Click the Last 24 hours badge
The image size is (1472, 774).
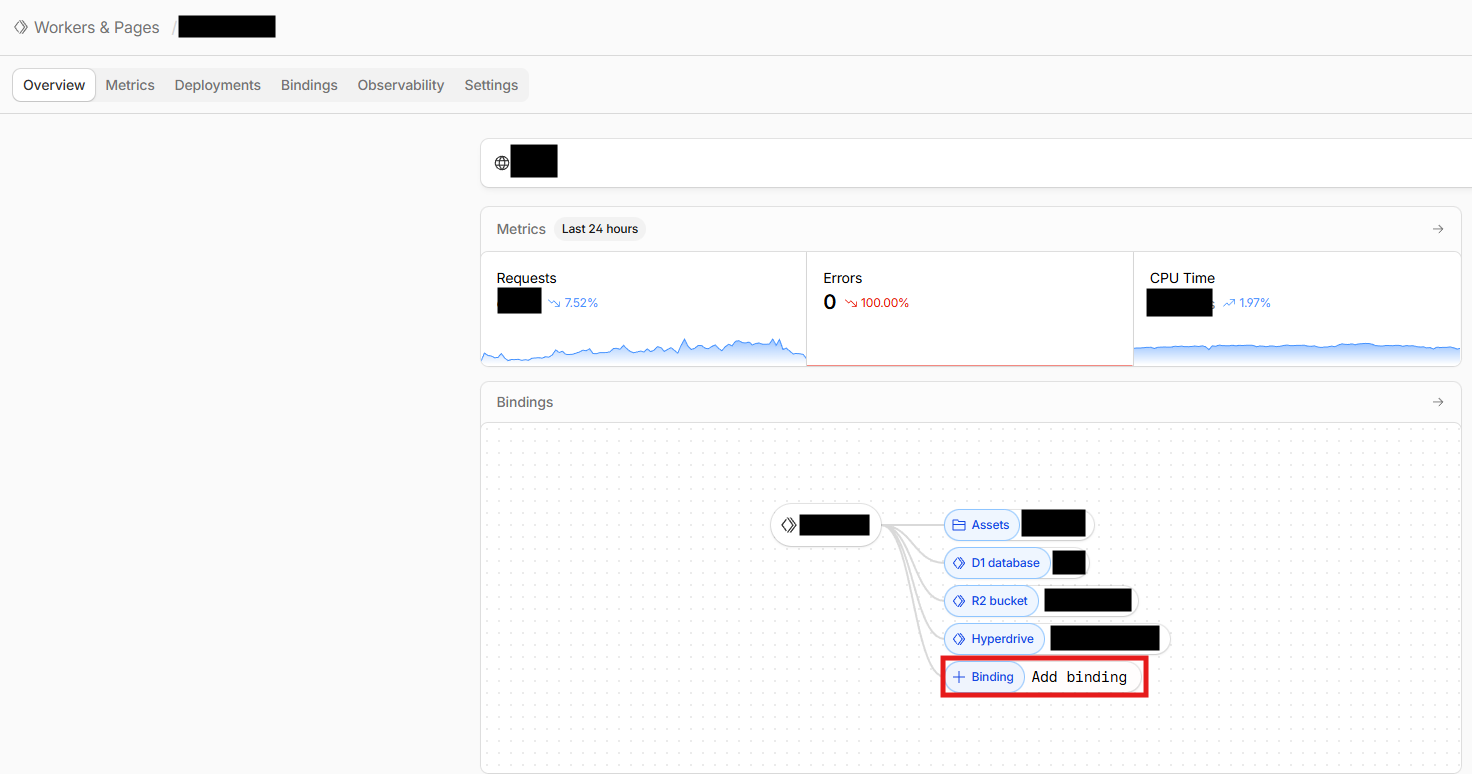click(x=599, y=229)
